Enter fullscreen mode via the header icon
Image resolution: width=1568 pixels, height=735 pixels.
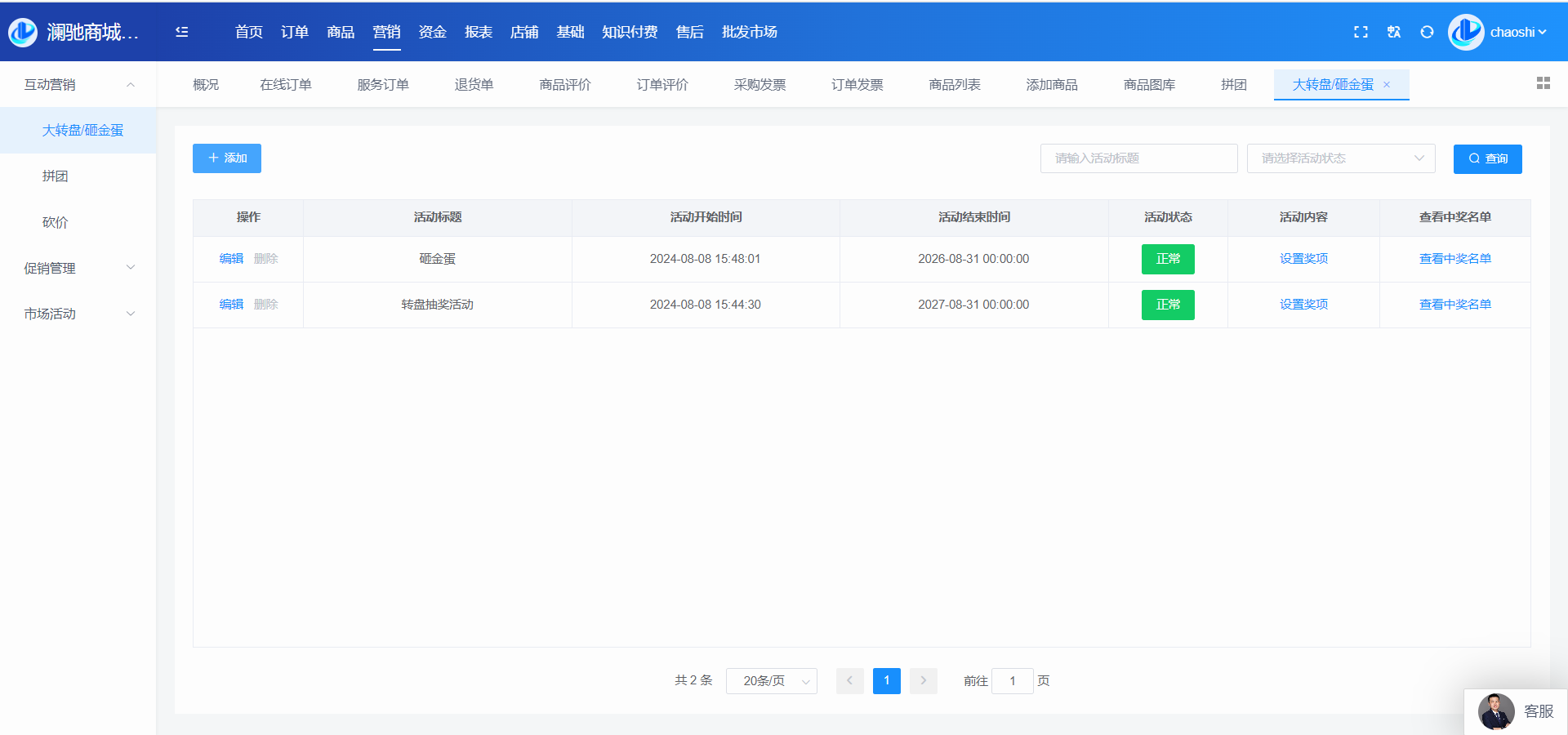pos(1361,32)
